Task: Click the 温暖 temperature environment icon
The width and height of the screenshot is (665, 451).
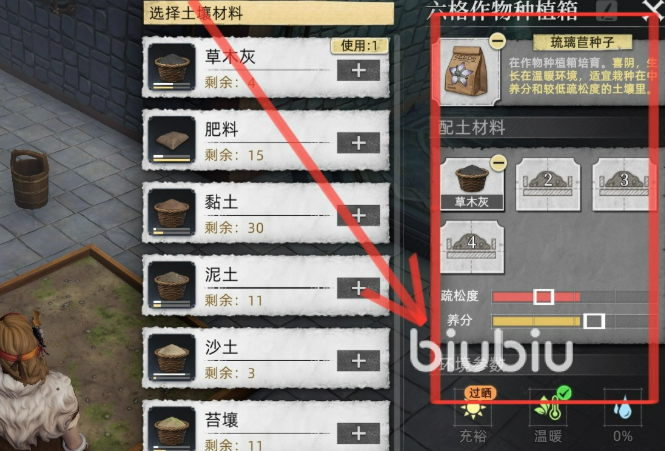Action: [x=548, y=408]
